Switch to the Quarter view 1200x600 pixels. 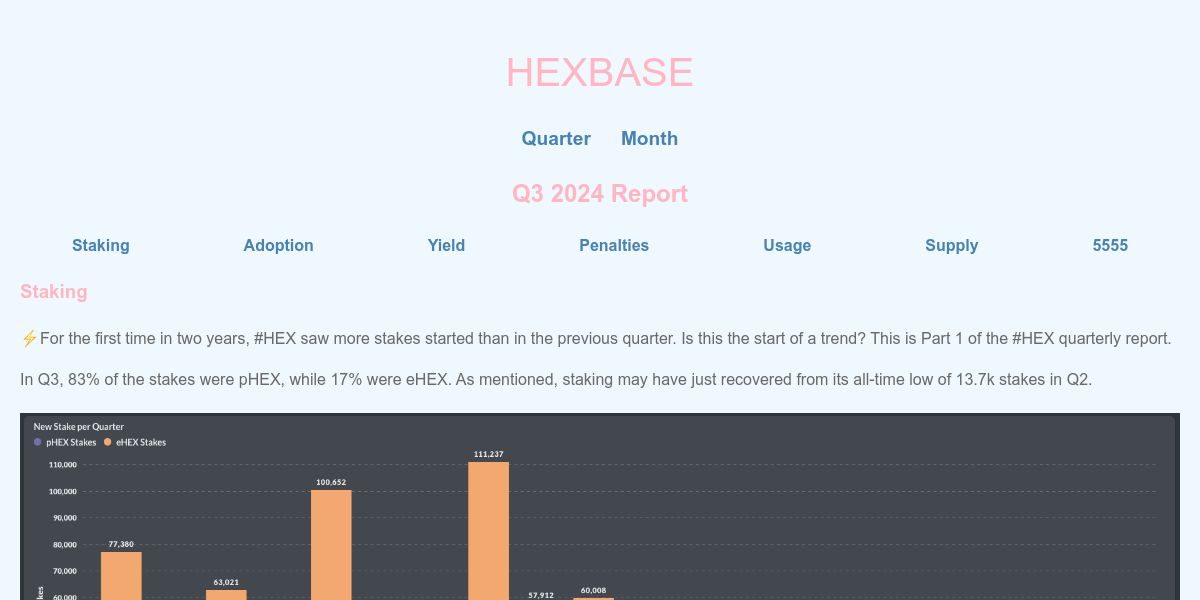pyautogui.click(x=556, y=139)
